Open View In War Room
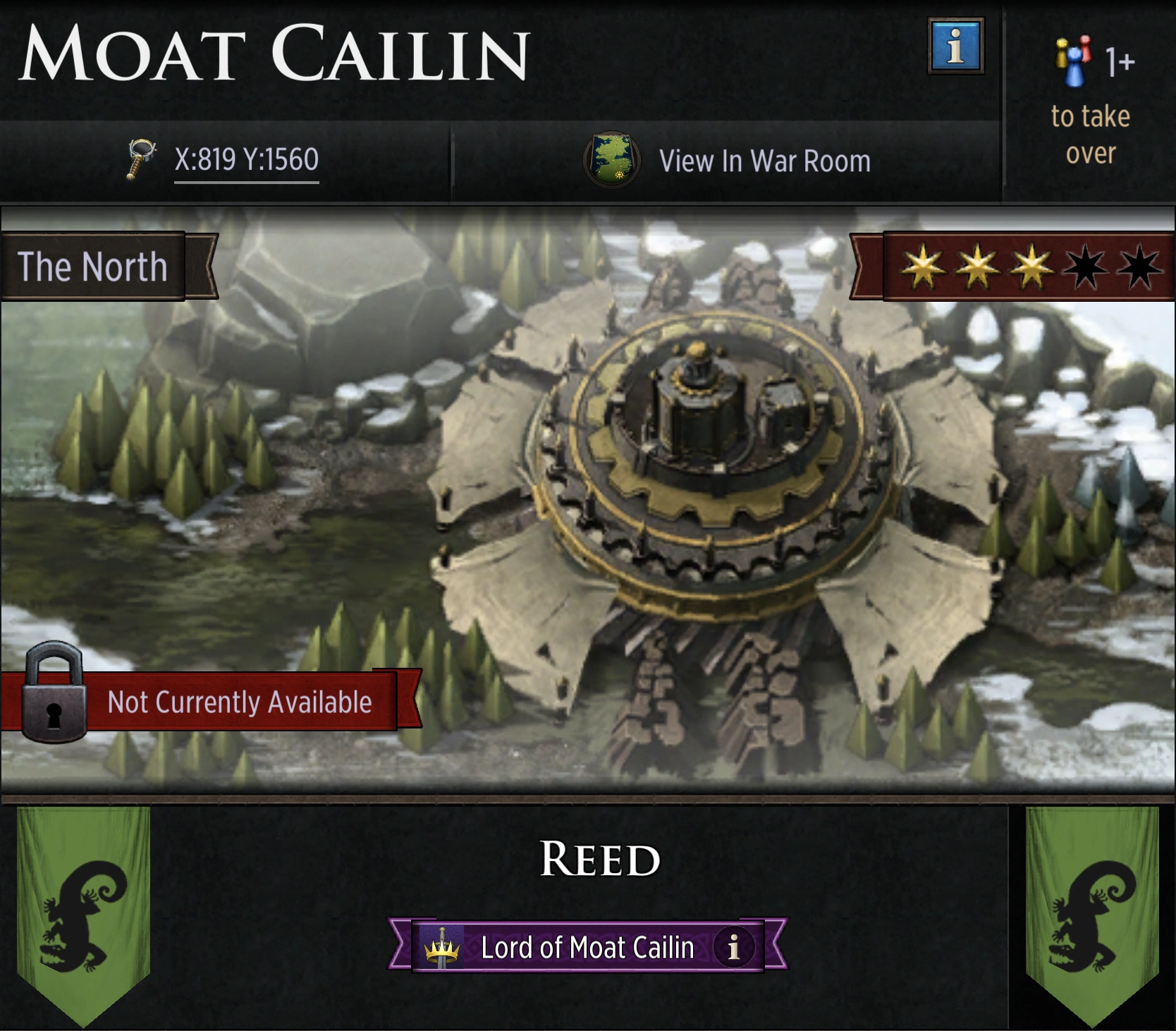Viewport: 1176px width, 1031px height. pyautogui.click(x=765, y=161)
